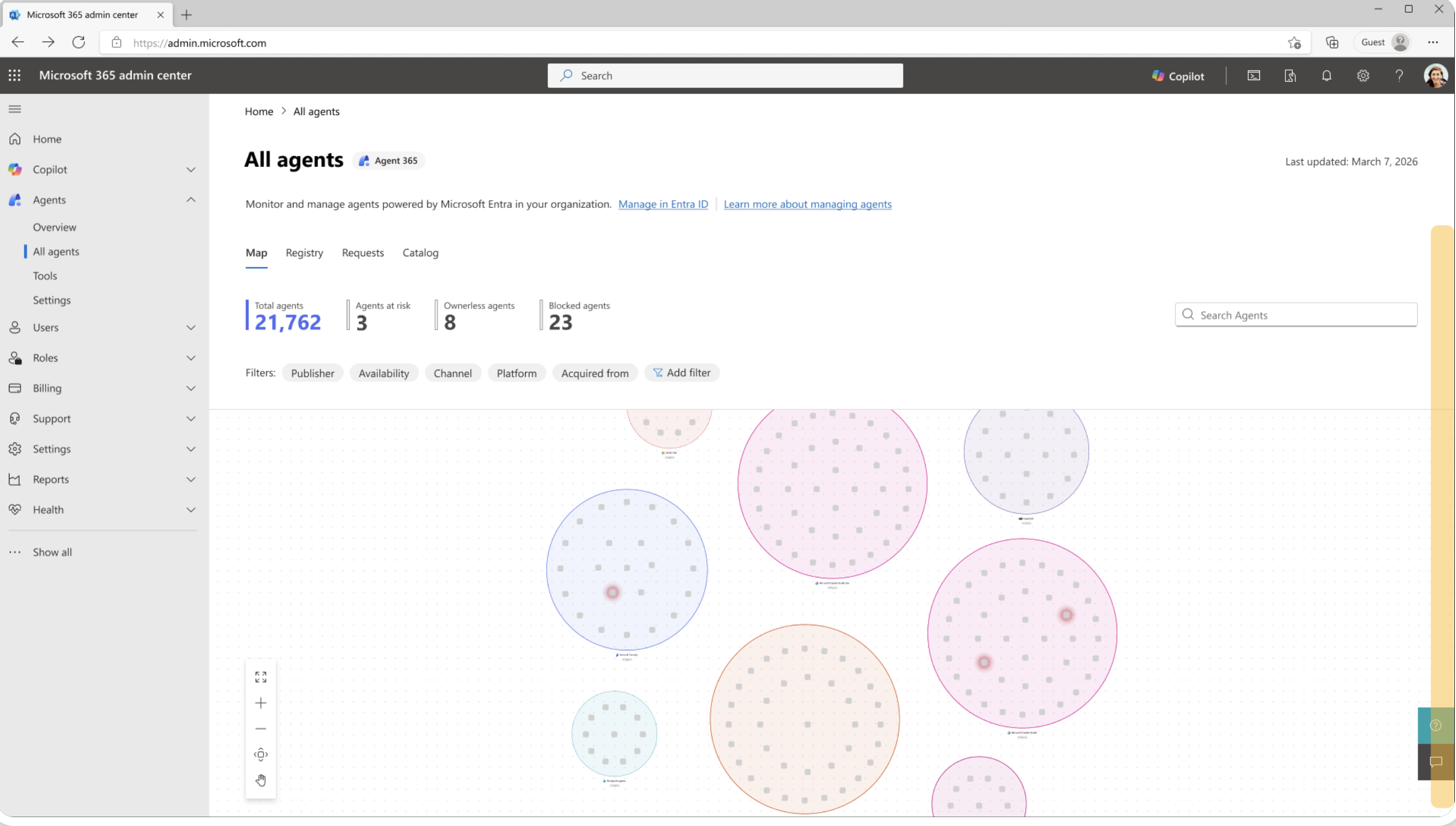Image resolution: width=1456 pixels, height=826 pixels.
Task: Go to Home via the breadcrumb
Action: tap(259, 111)
